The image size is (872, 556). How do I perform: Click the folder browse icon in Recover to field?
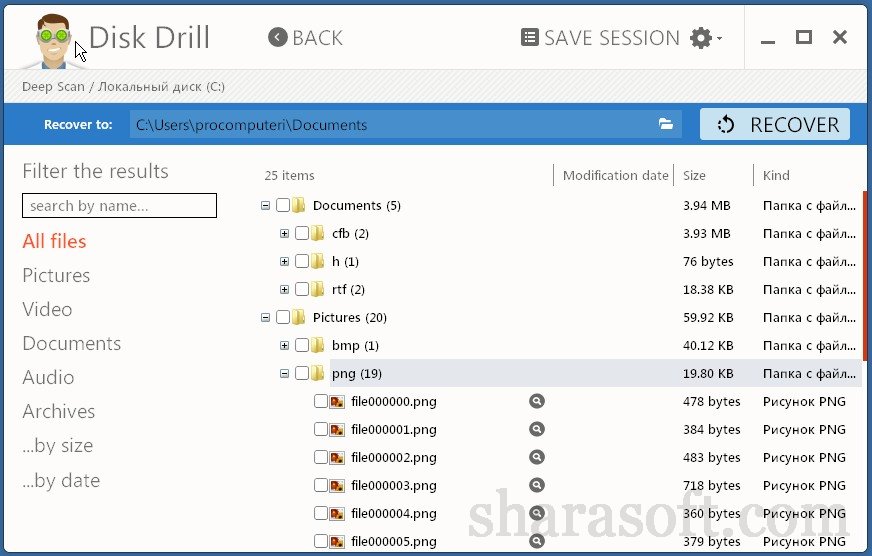(x=666, y=124)
